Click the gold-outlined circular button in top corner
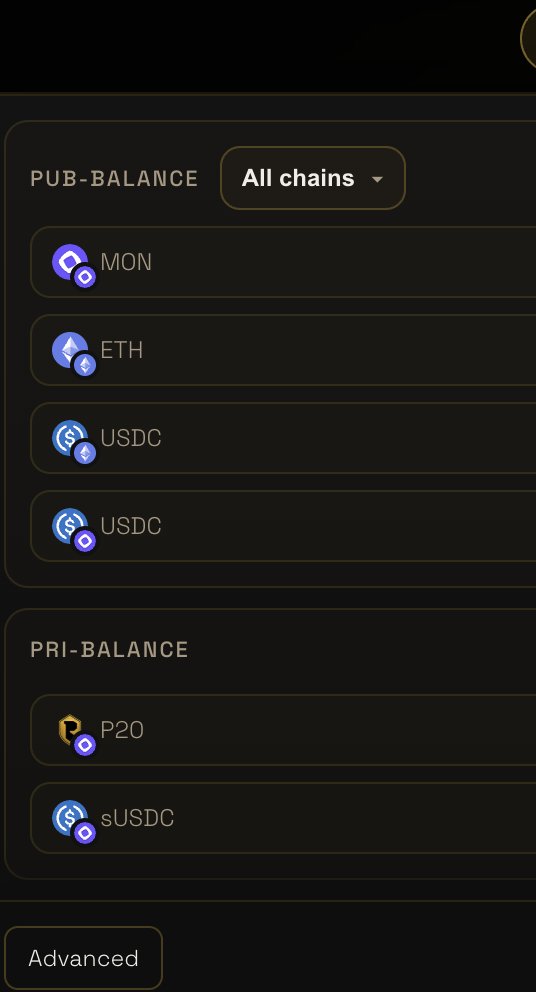The height and width of the screenshot is (992, 536). [x=528, y=38]
